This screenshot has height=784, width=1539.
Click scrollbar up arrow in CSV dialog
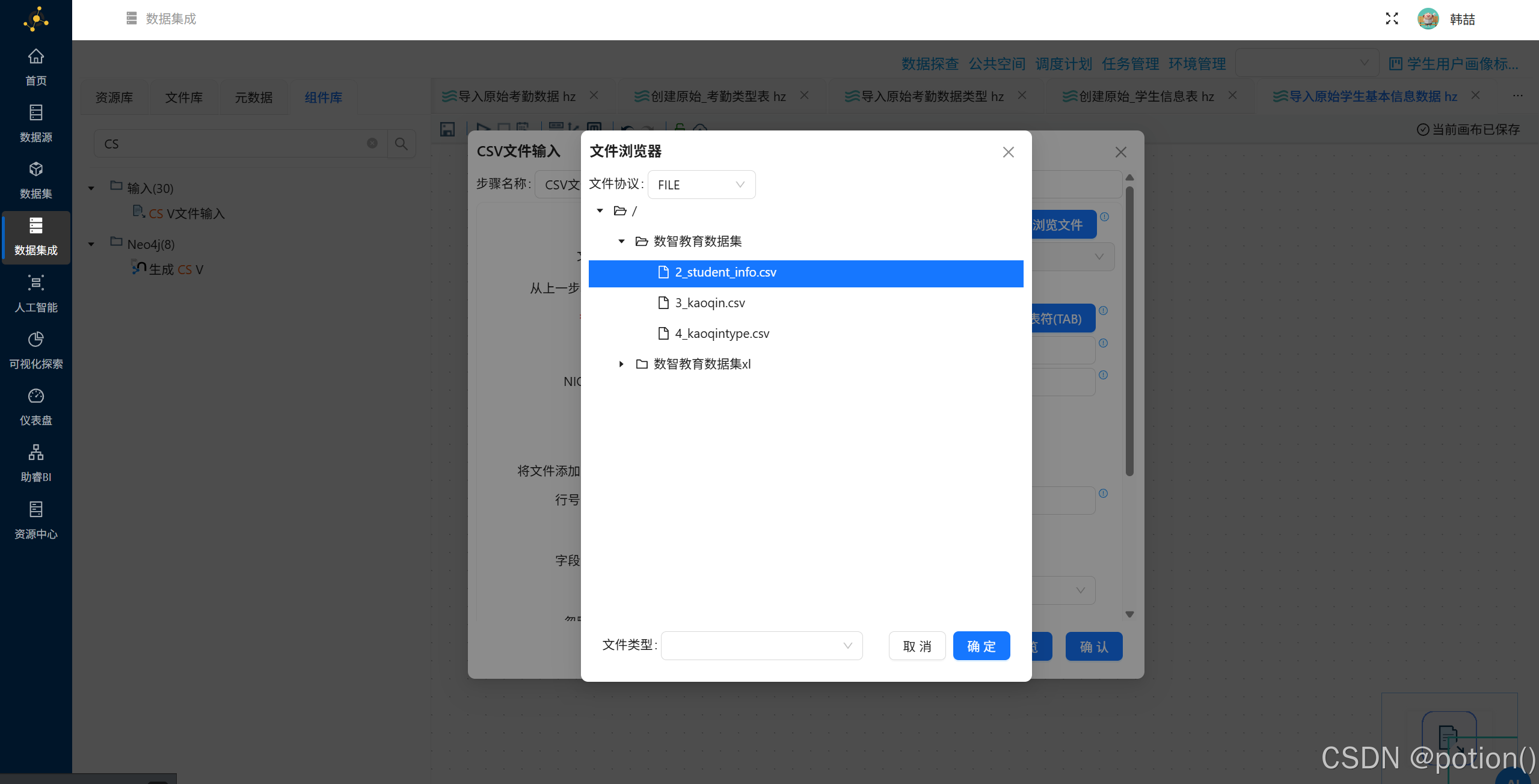(x=1129, y=177)
